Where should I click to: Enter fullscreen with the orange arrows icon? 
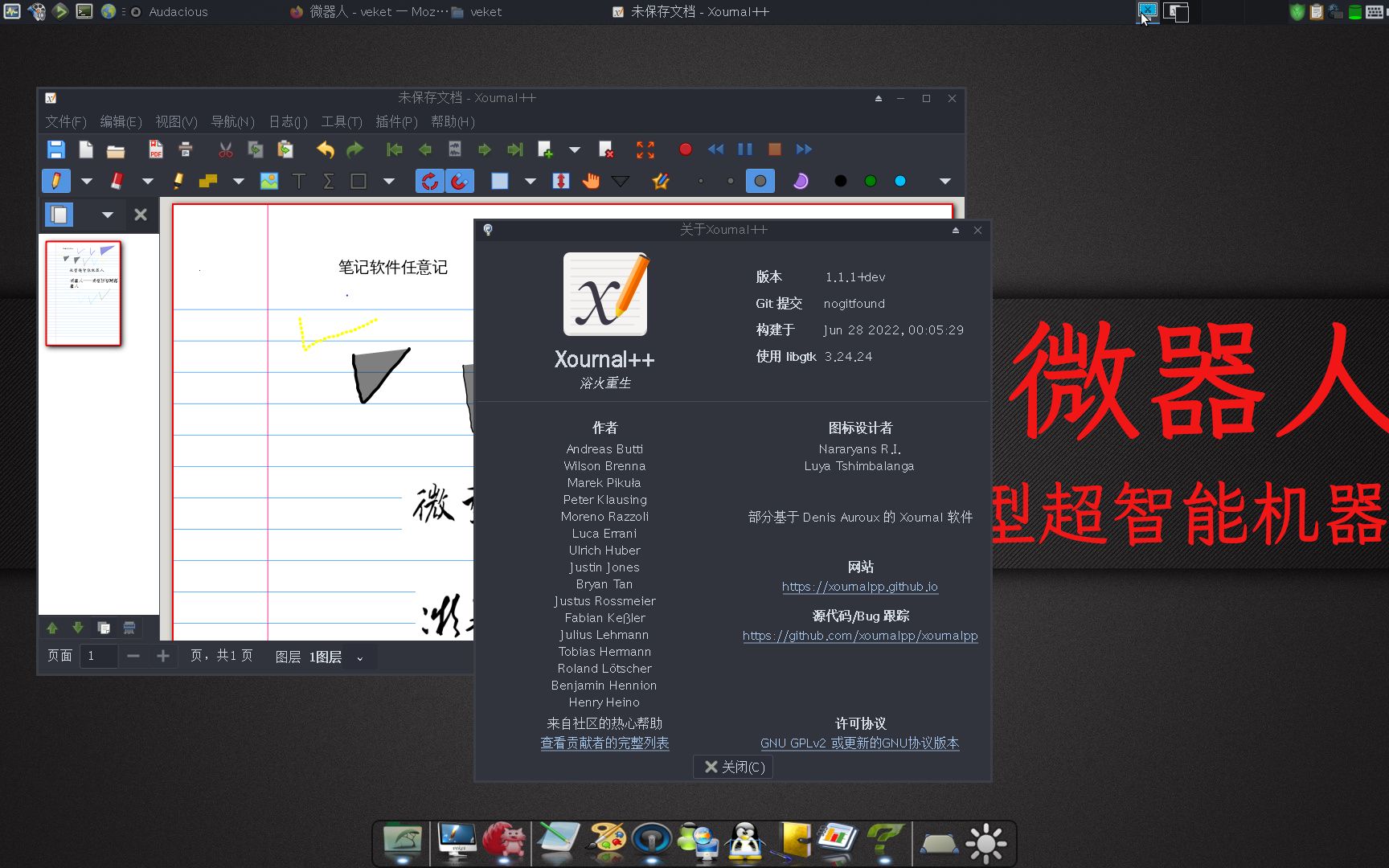tap(645, 149)
